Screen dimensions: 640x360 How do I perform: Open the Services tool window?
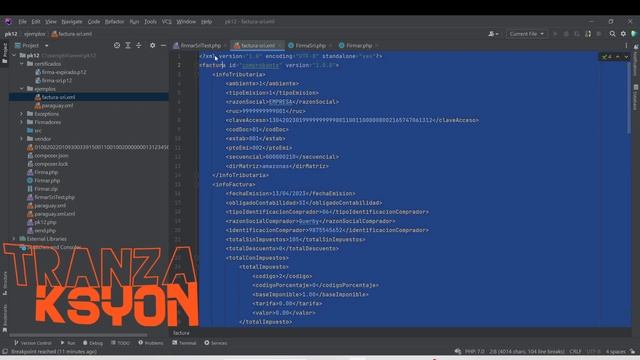coord(216,343)
